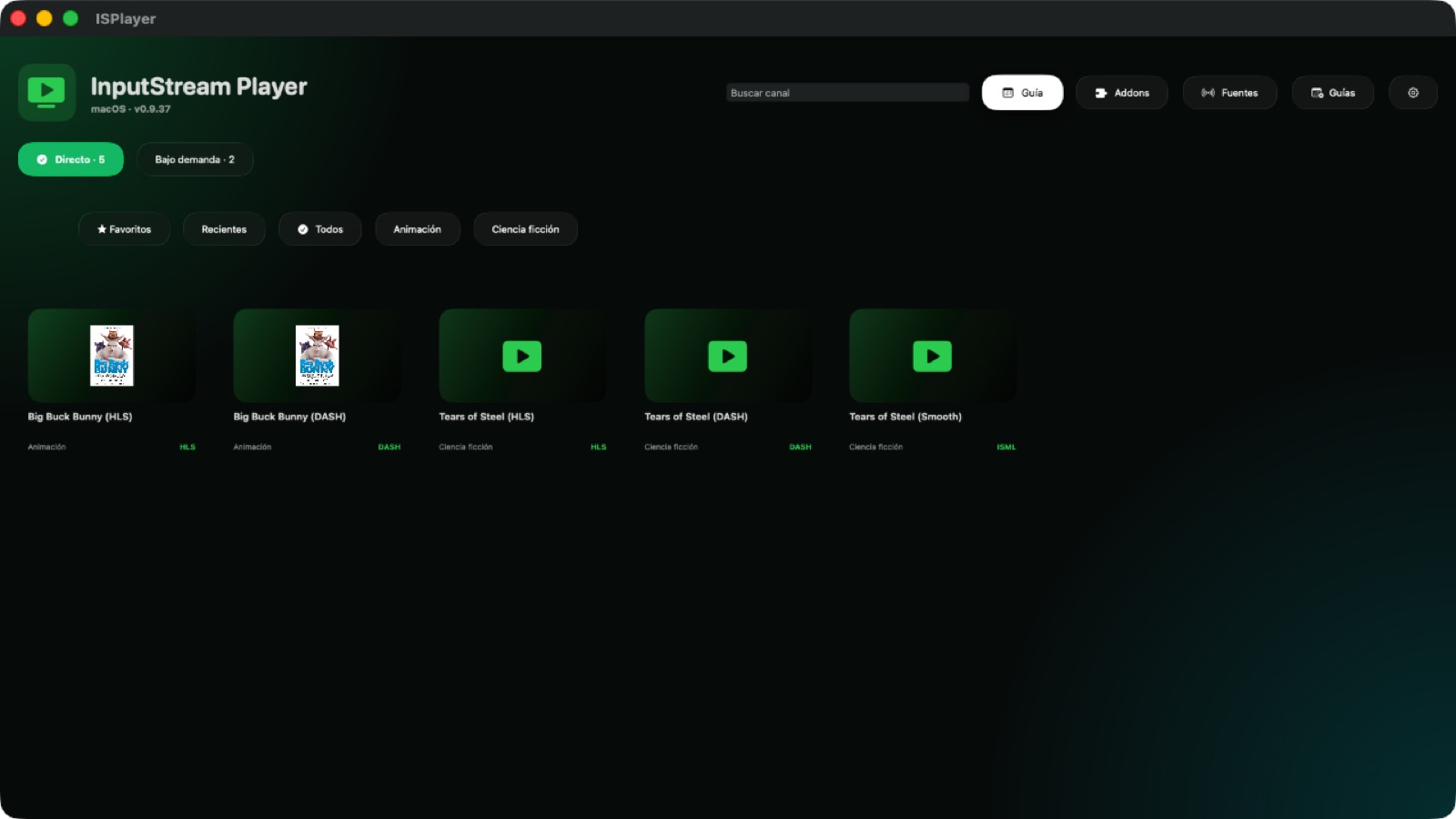Play Tears of Steel (HLS) green play icon
1456x819 pixels.
(x=522, y=356)
